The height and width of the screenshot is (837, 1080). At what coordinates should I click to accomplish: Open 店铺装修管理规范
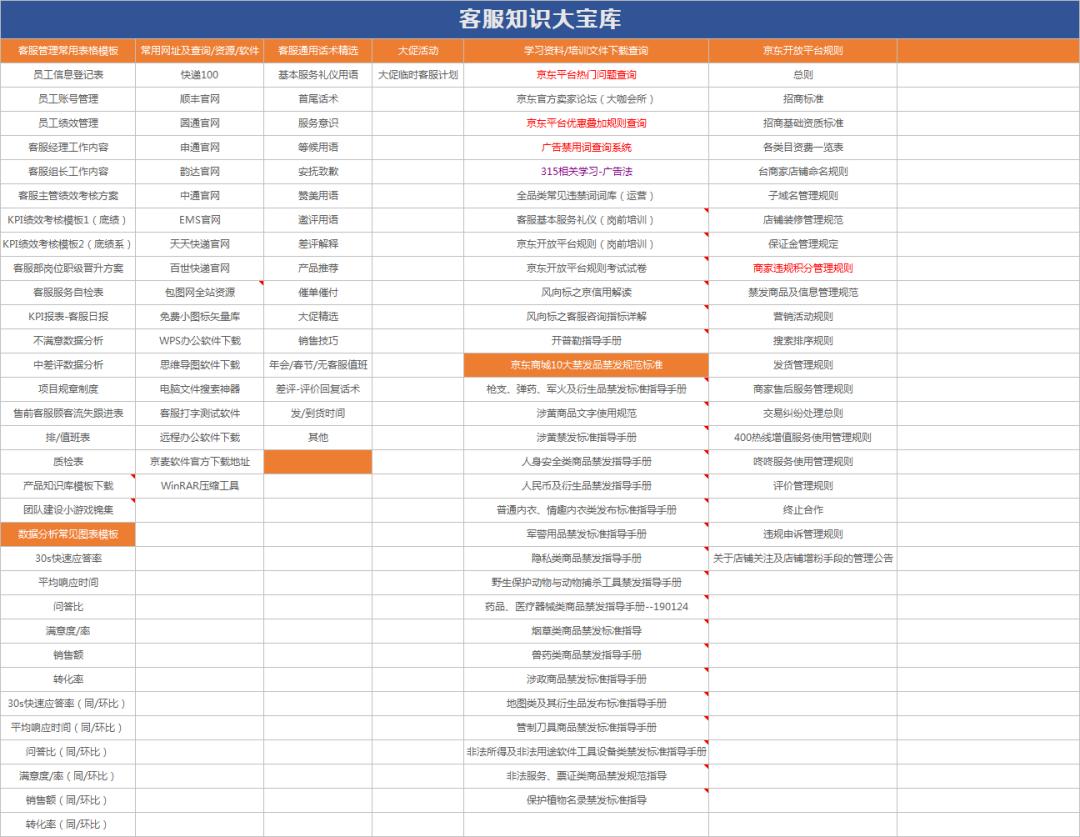tap(802, 220)
